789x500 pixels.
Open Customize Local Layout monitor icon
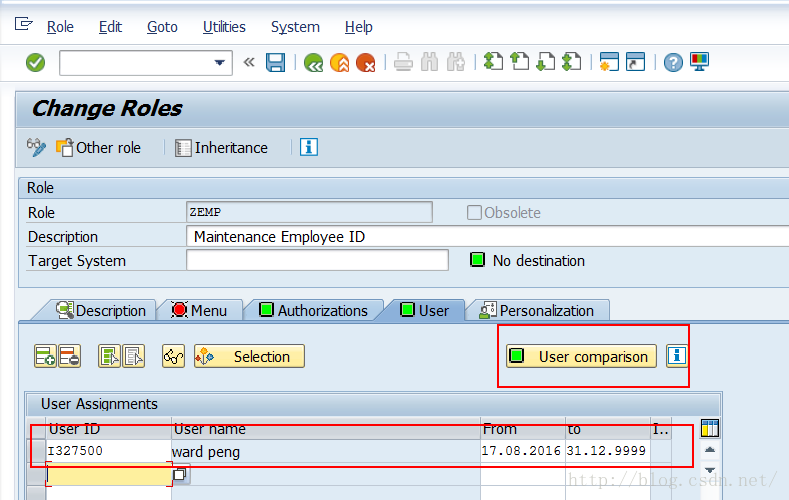[x=699, y=62]
